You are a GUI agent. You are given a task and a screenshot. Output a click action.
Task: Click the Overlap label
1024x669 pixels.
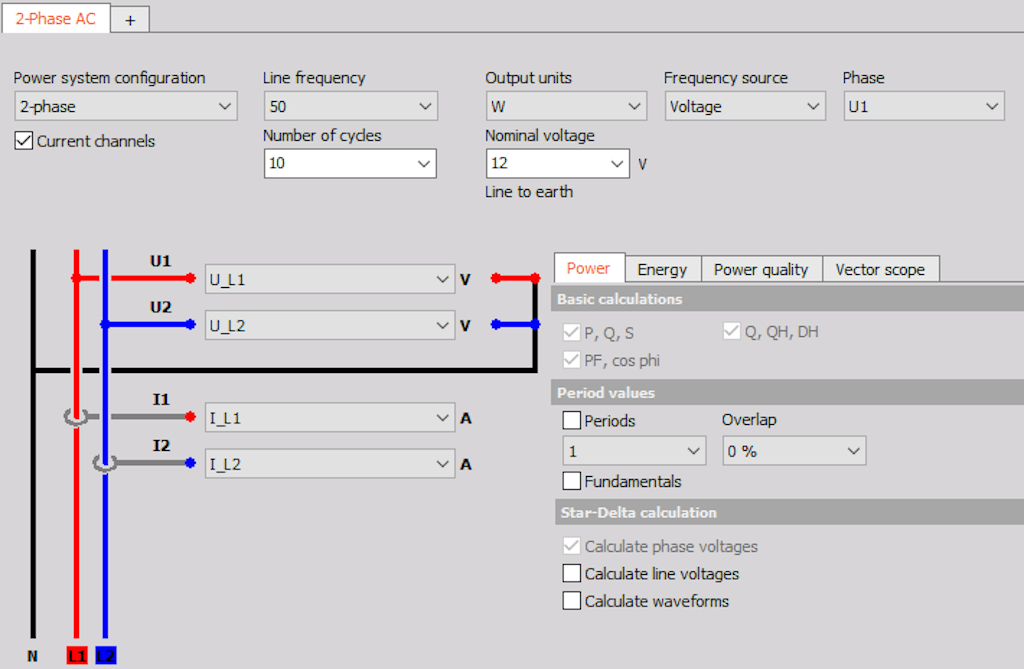click(749, 419)
